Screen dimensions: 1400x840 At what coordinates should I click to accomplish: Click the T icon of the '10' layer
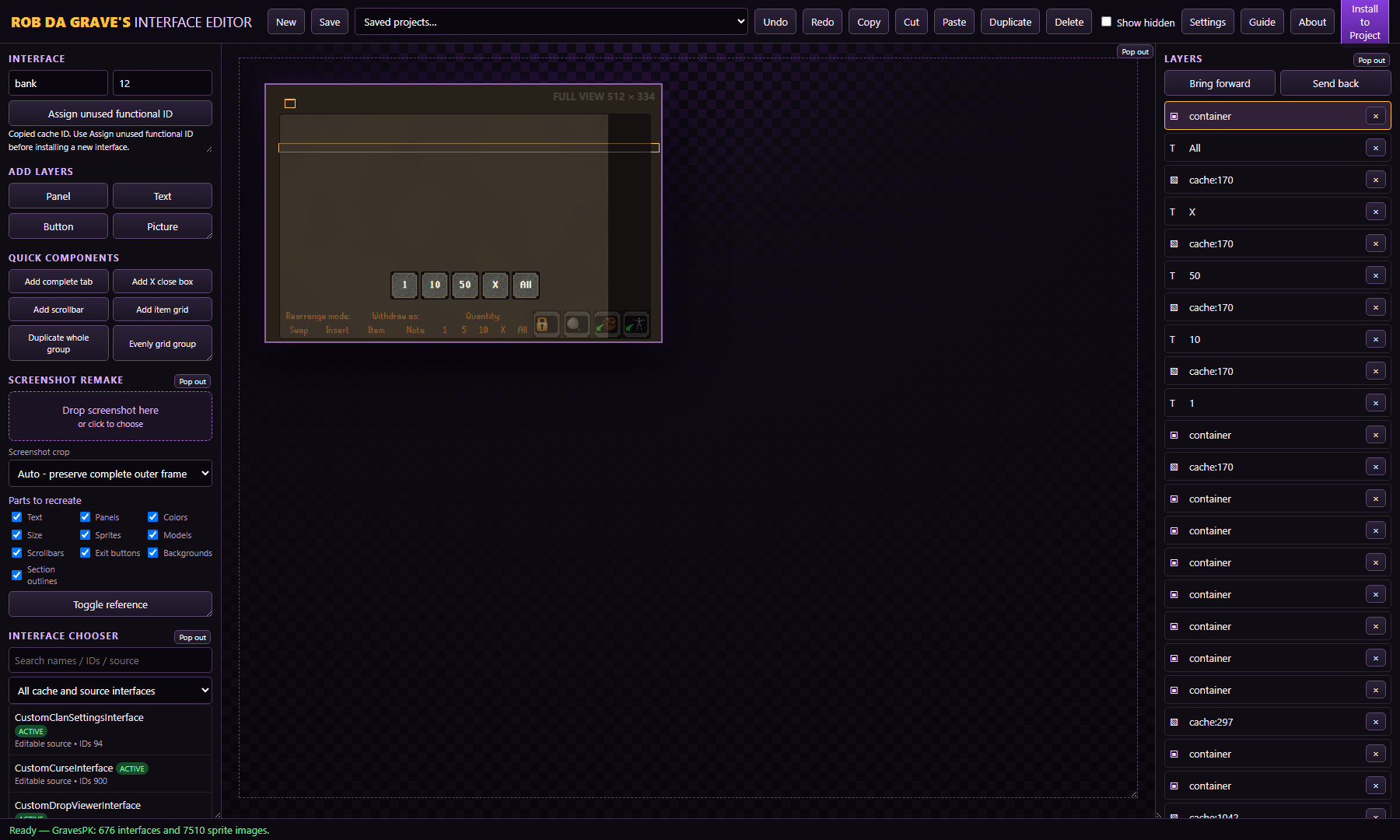(1173, 339)
